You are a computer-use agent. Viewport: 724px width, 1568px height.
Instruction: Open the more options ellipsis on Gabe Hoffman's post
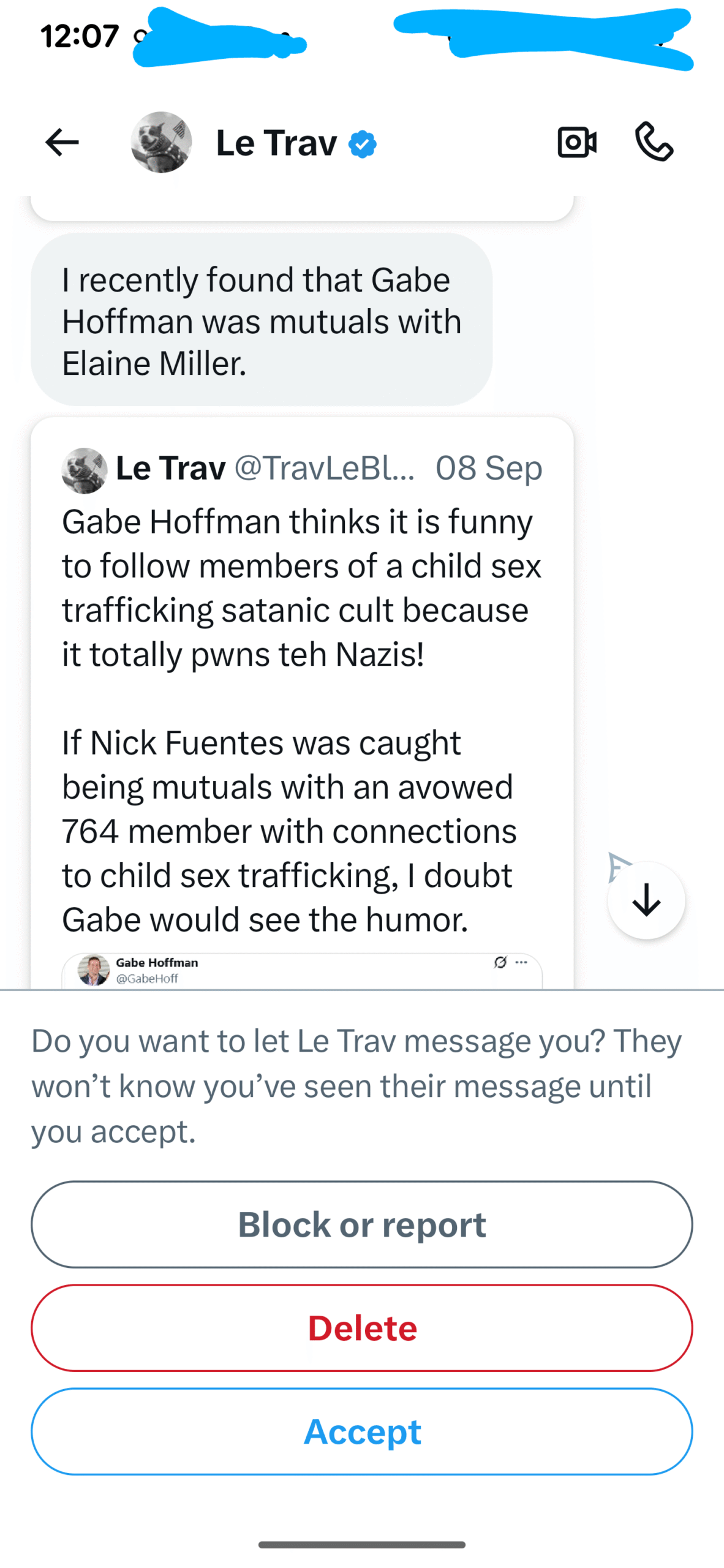tap(521, 962)
